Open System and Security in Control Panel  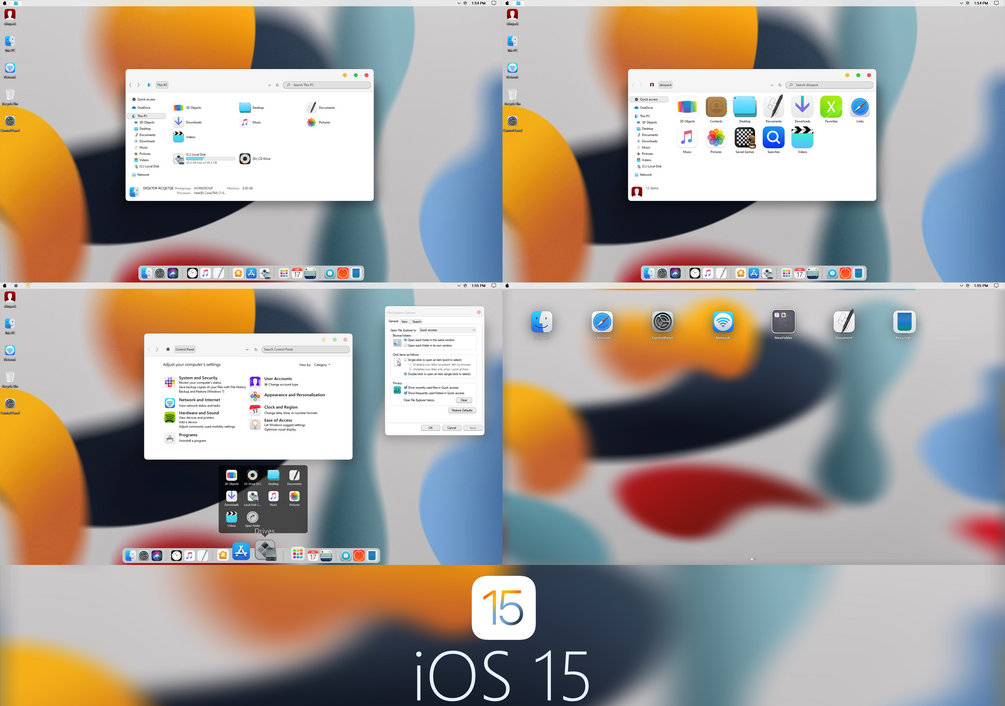[x=198, y=378]
